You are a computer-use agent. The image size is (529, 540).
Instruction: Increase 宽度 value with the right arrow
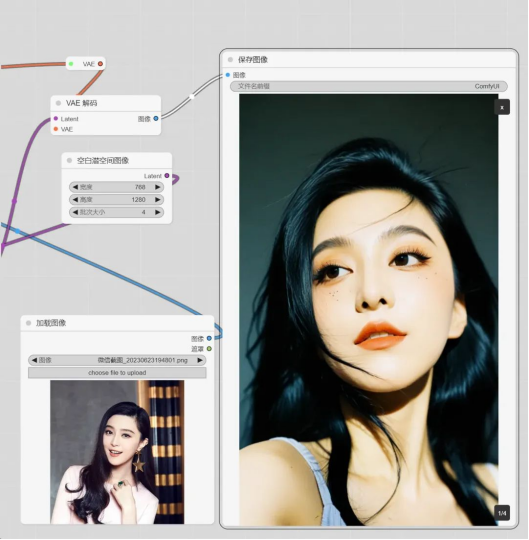tap(158, 187)
